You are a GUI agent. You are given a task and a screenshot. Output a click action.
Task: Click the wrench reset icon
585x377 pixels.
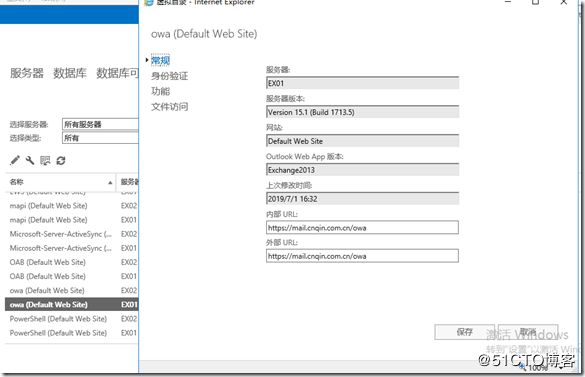[30, 161]
